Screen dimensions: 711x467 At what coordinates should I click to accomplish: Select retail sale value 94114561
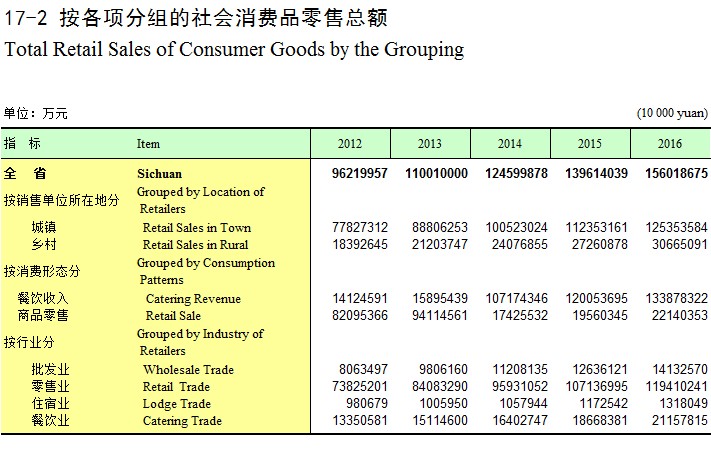click(440, 315)
